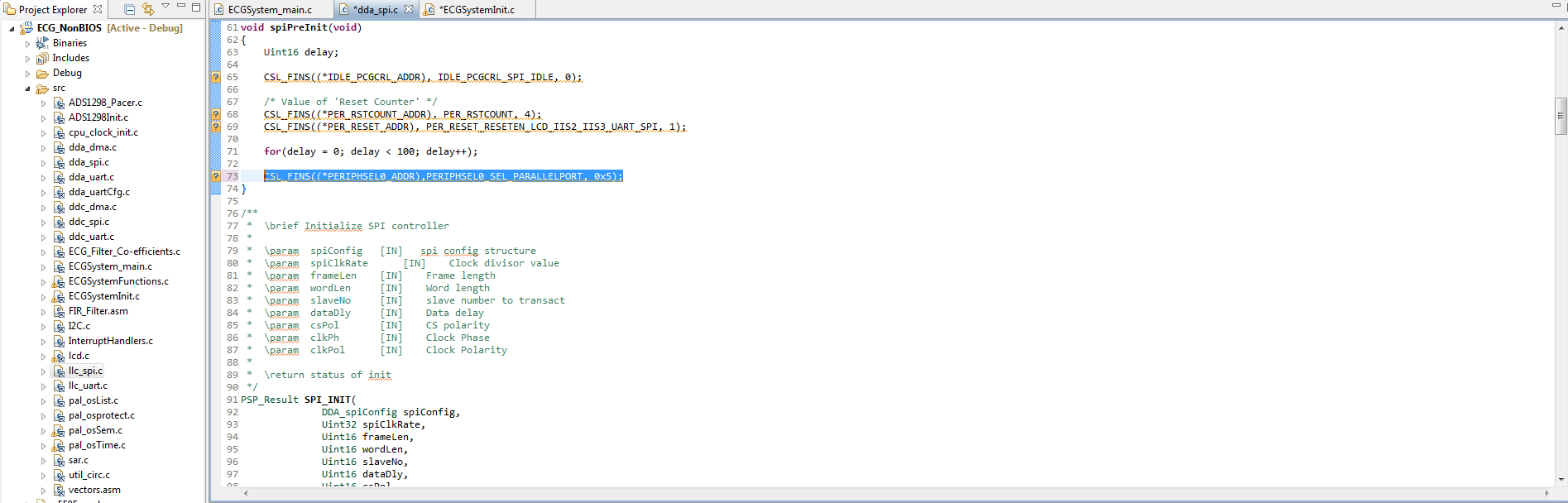Click file icon of lcd.c
The image size is (1568, 503).
(x=59, y=356)
